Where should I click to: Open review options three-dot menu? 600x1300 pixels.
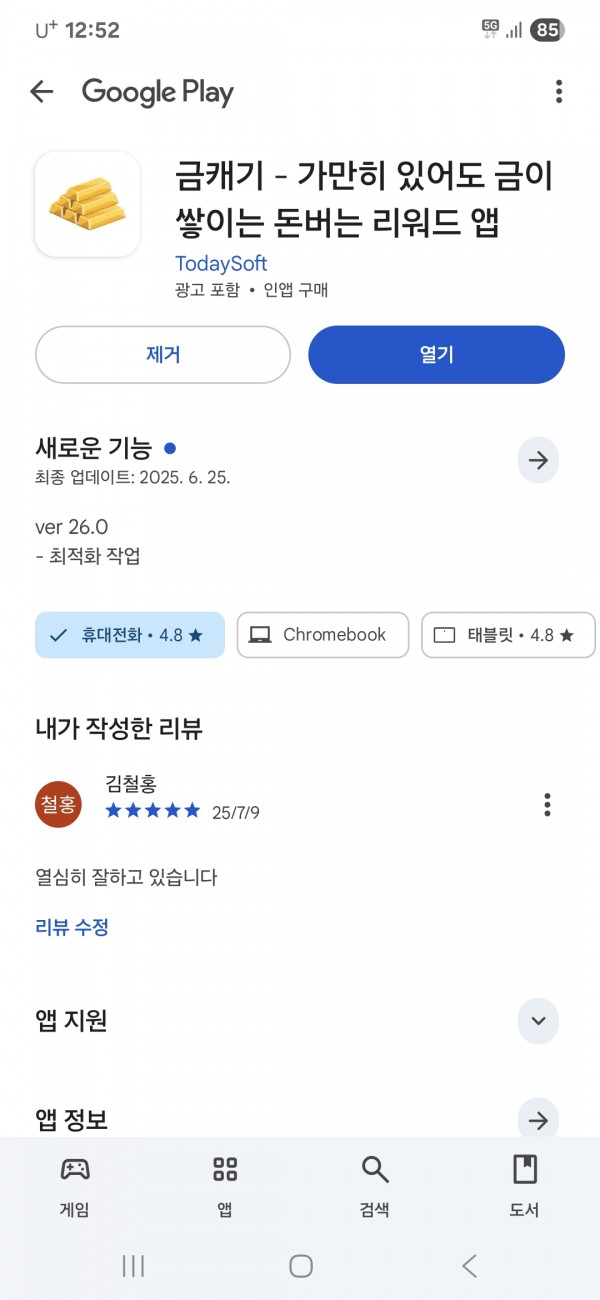pyautogui.click(x=547, y=804)
